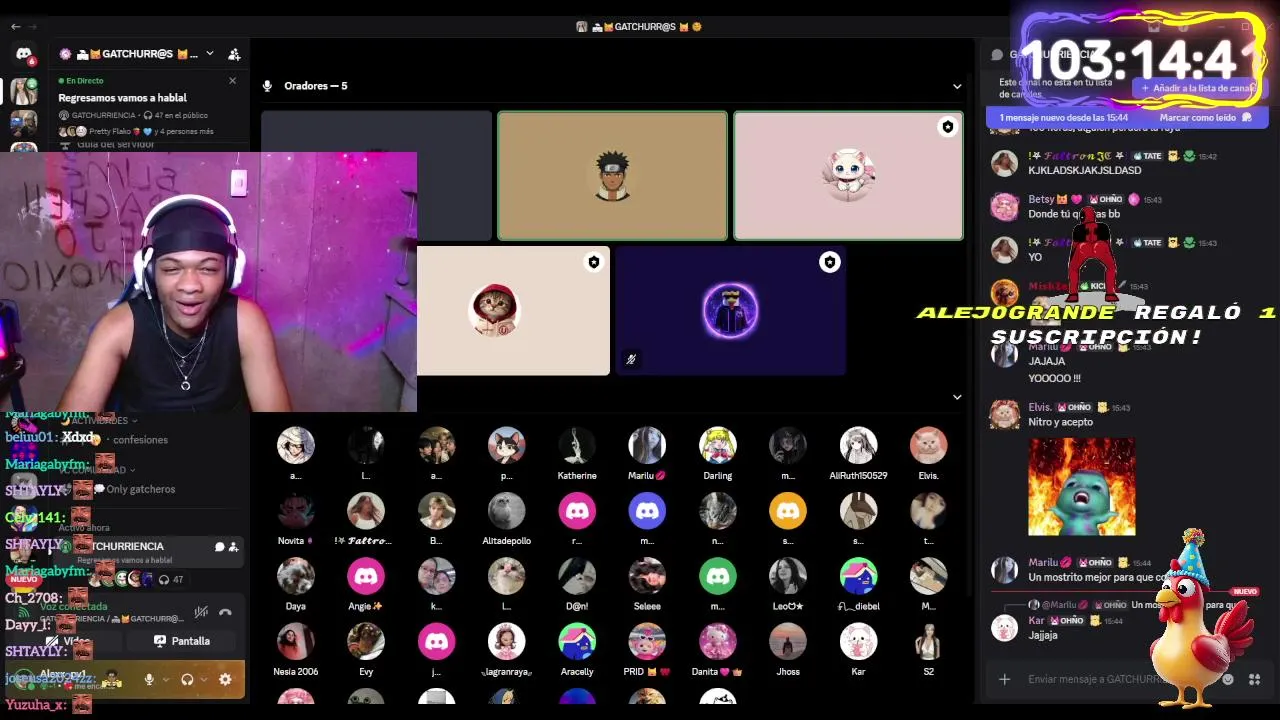
Task: Open audience member S2's avatar
Action: (x=928, y=642)
